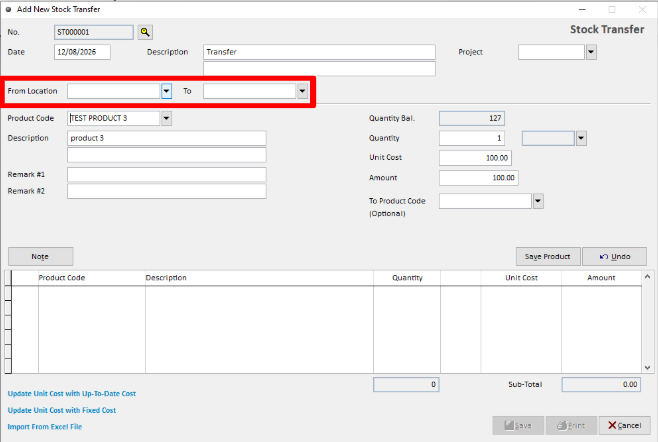The width and height of the screenshot is (658, 442).
Task: Click the grid scrollbar down arrow
Action: 648,368
